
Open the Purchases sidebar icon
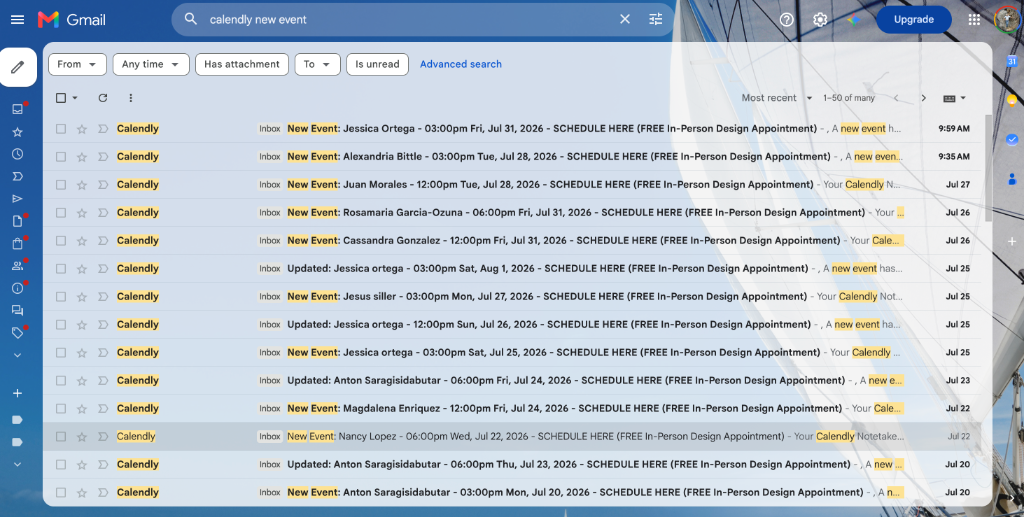(18, 243)
